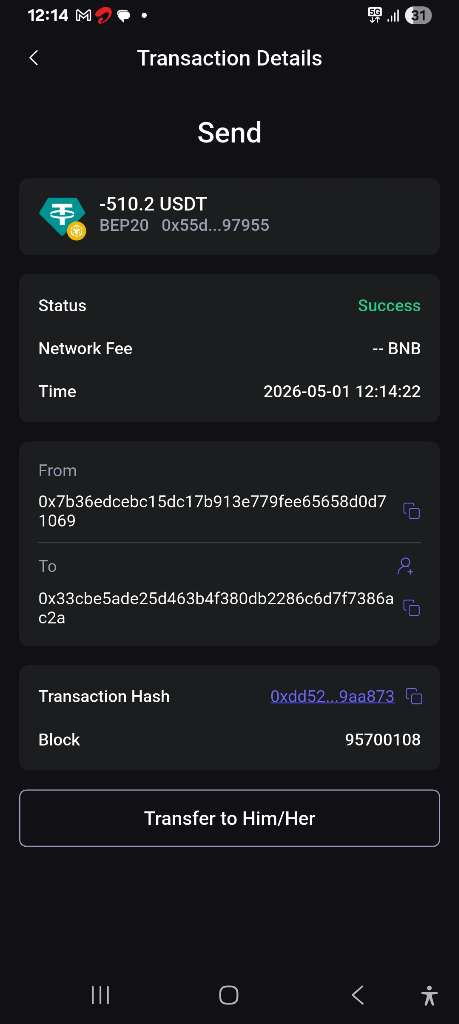Open the 0xdd52...9aa873 hash link
Image resolution: width=459 pixels, height=1024 pixels.
point(332,696)
